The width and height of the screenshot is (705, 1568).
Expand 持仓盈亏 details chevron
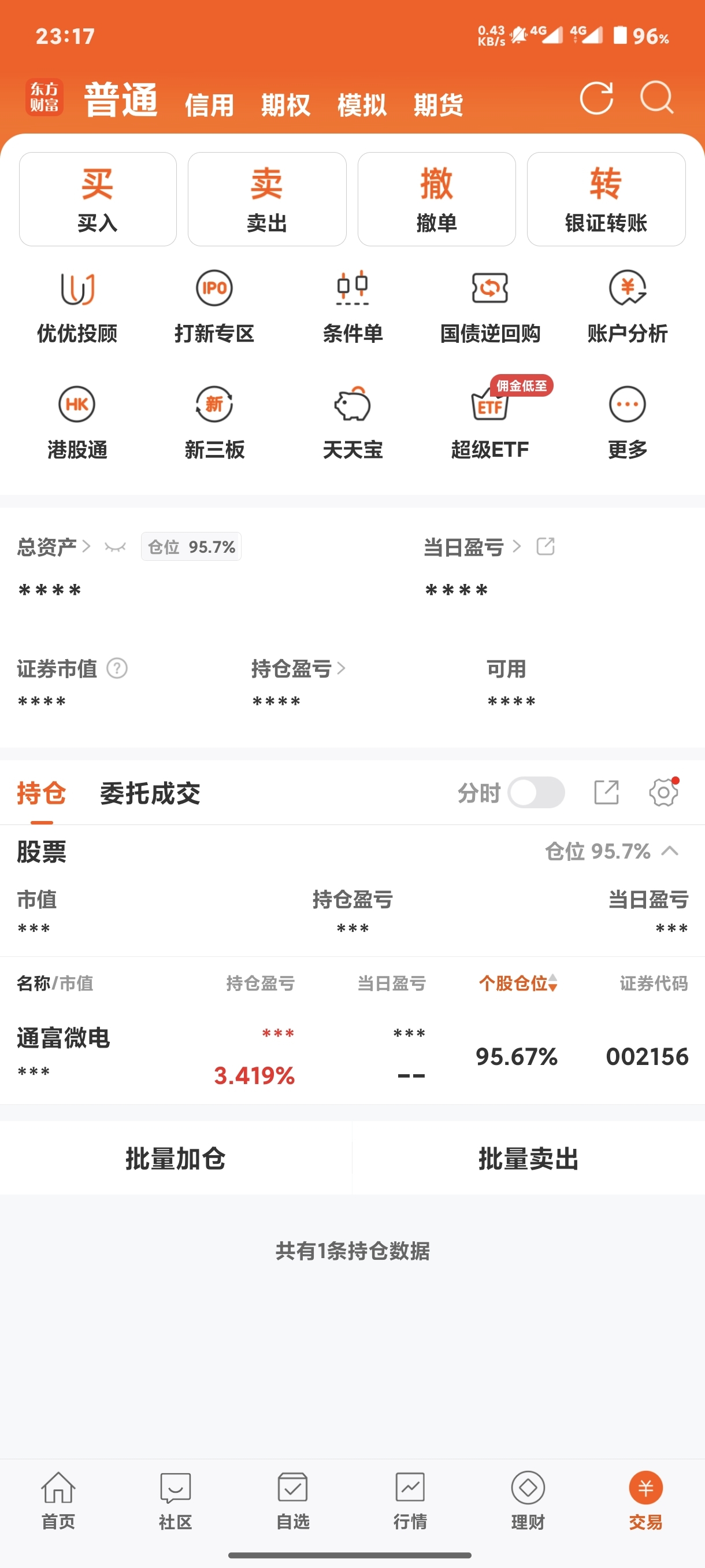point(342,668)
